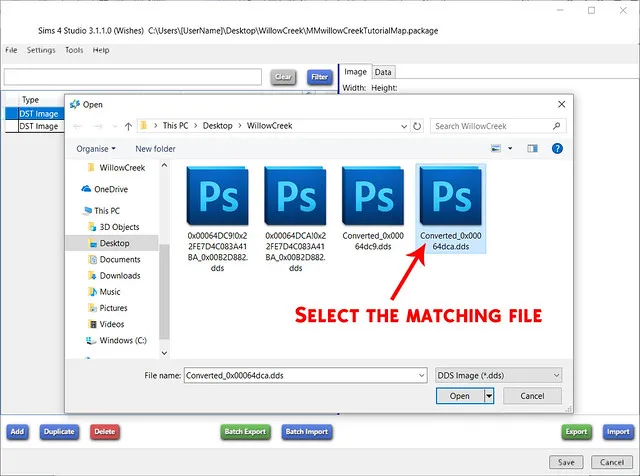Open the blue help question mark icon
Viewport: 640px width, 476px height.
click(557, 148)
